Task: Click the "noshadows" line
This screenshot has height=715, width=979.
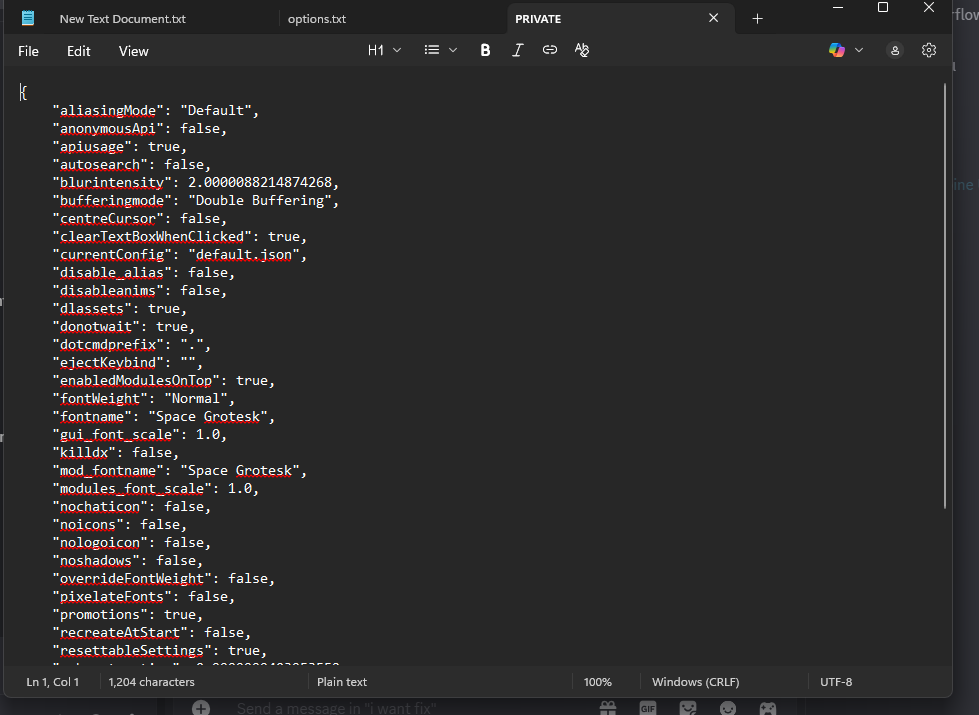Action: click(128, 561)
